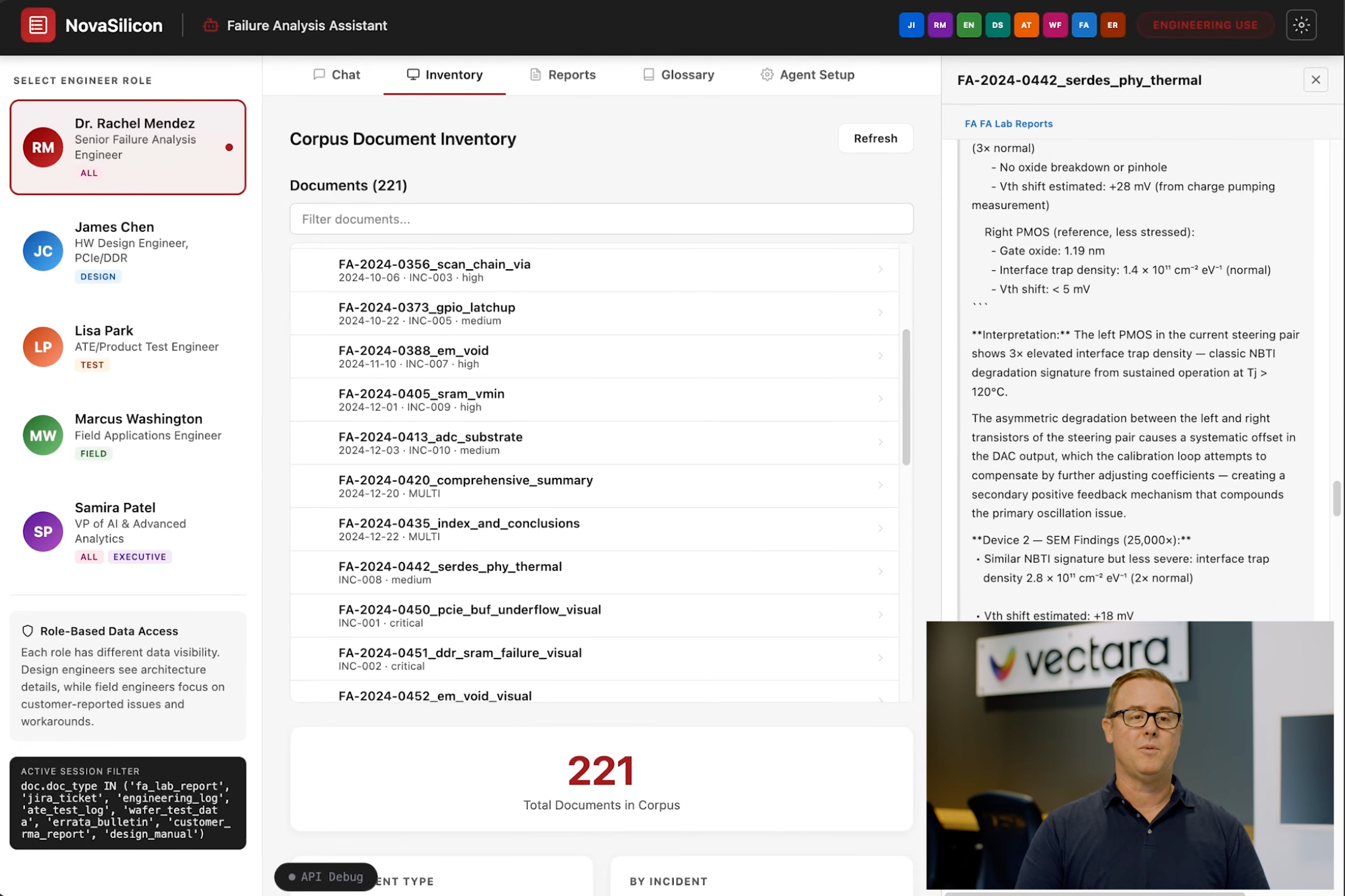Select Marcus Washington Field Applications role
Image resolution: width=1345 pixels, height=896 pixels.
(x=128, y=435)
